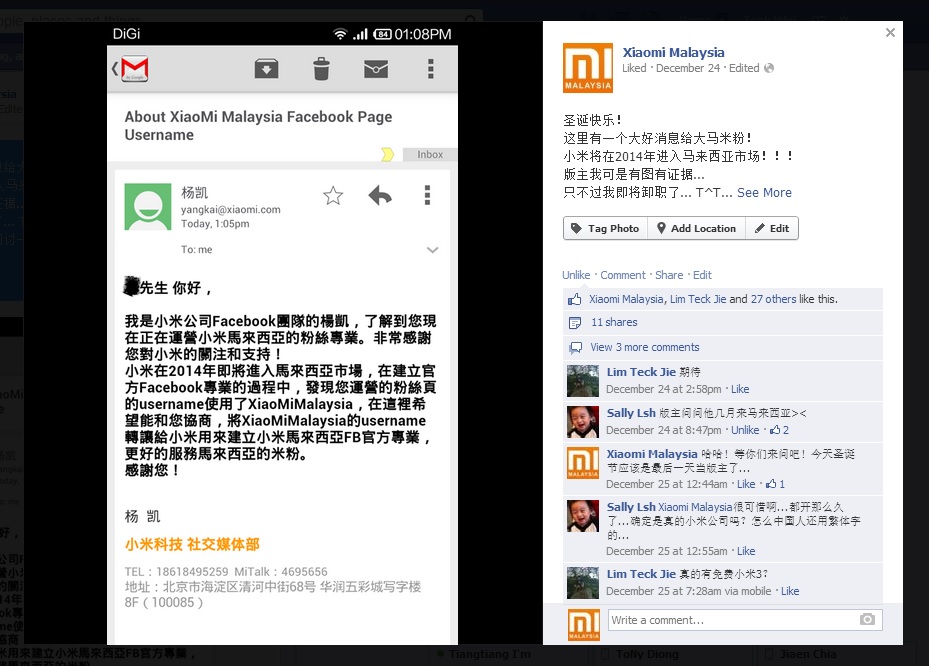Viewport: 929px width, 666px height.
Task: Expand 'View 3 more comments'
Action: click(645, 347)
